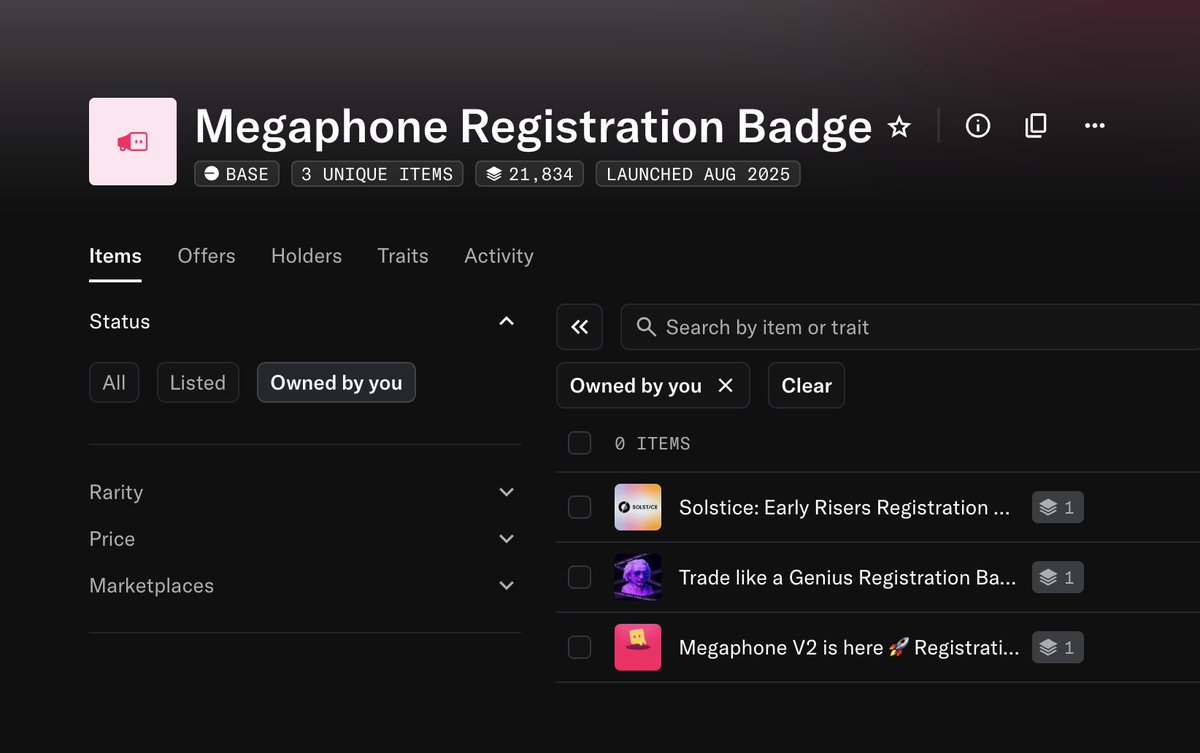Screen dimensions: 1200x753
Task: Select the All status filter
Action: tap(114, 383)
